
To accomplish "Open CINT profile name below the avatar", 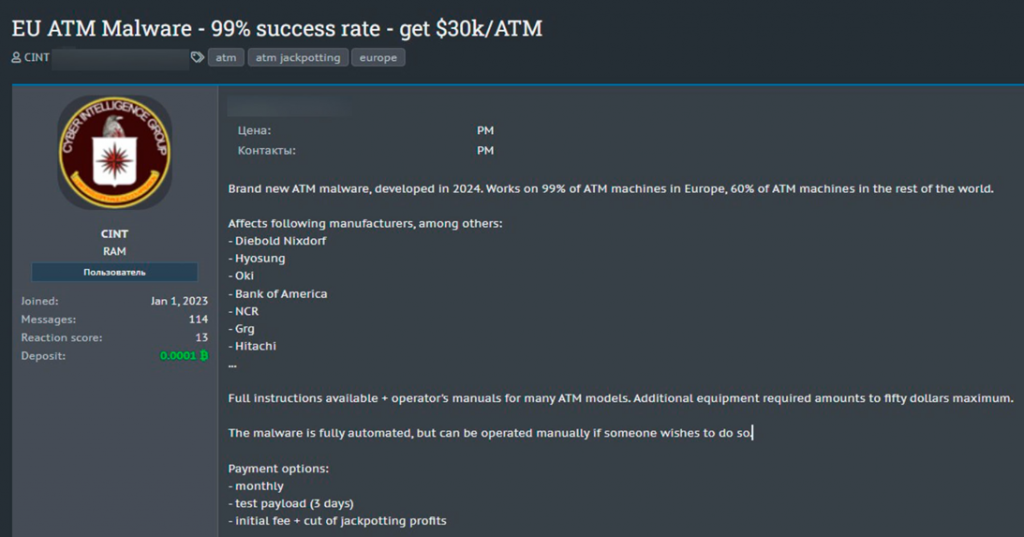I will [114, 234].
